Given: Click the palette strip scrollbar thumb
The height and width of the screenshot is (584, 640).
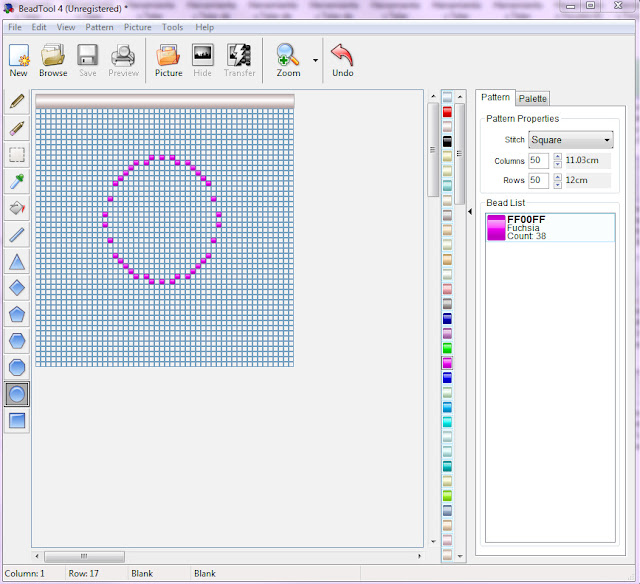Looking at the screenshot, I should 460,153.
